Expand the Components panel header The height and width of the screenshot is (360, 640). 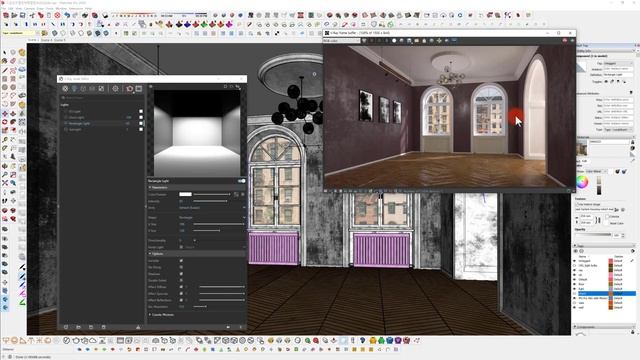pos(604,327)
